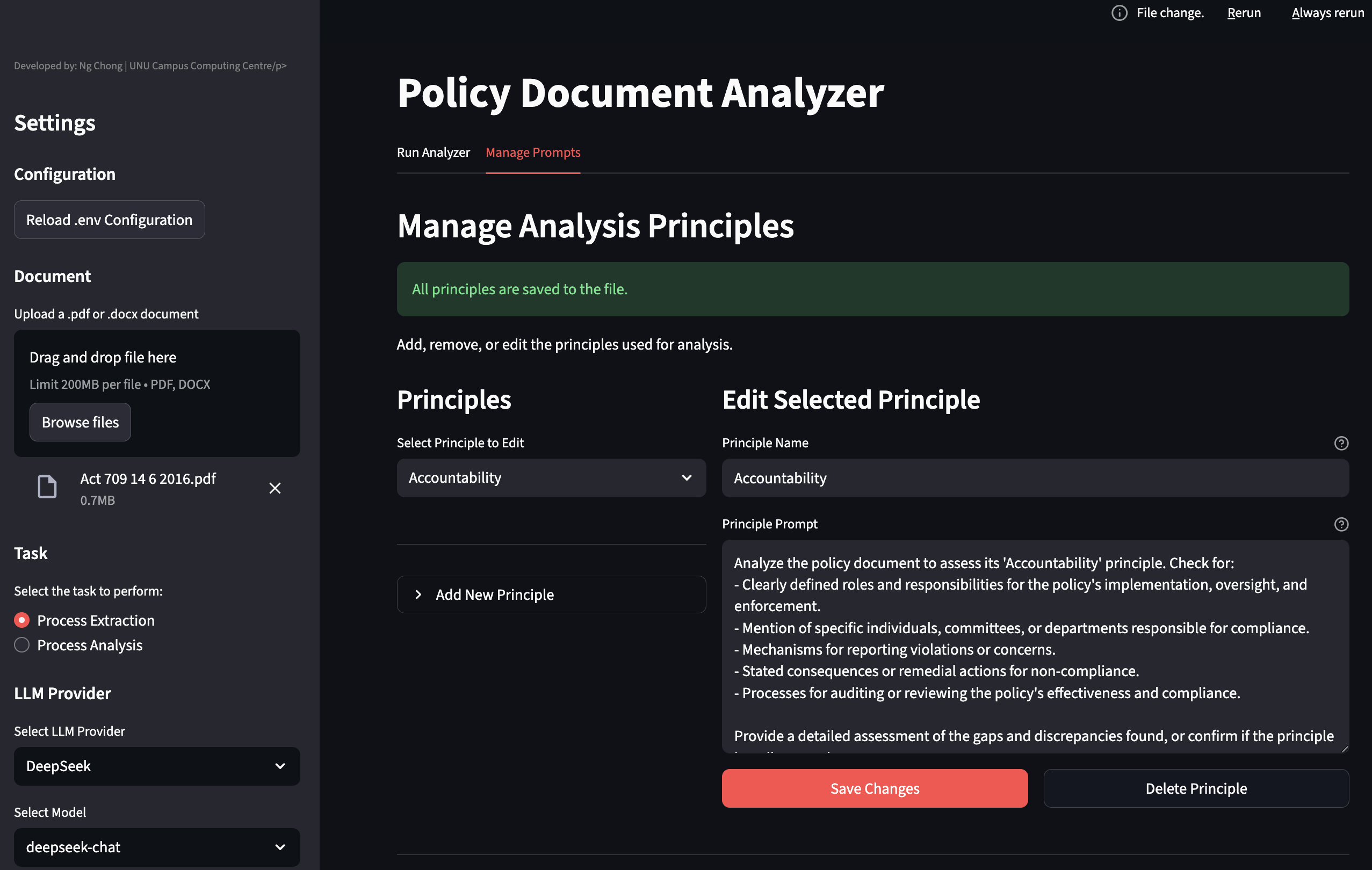Open the info tooltip beside File change notice
The width and height of the screenshot is (1372, 870).
1118,12
